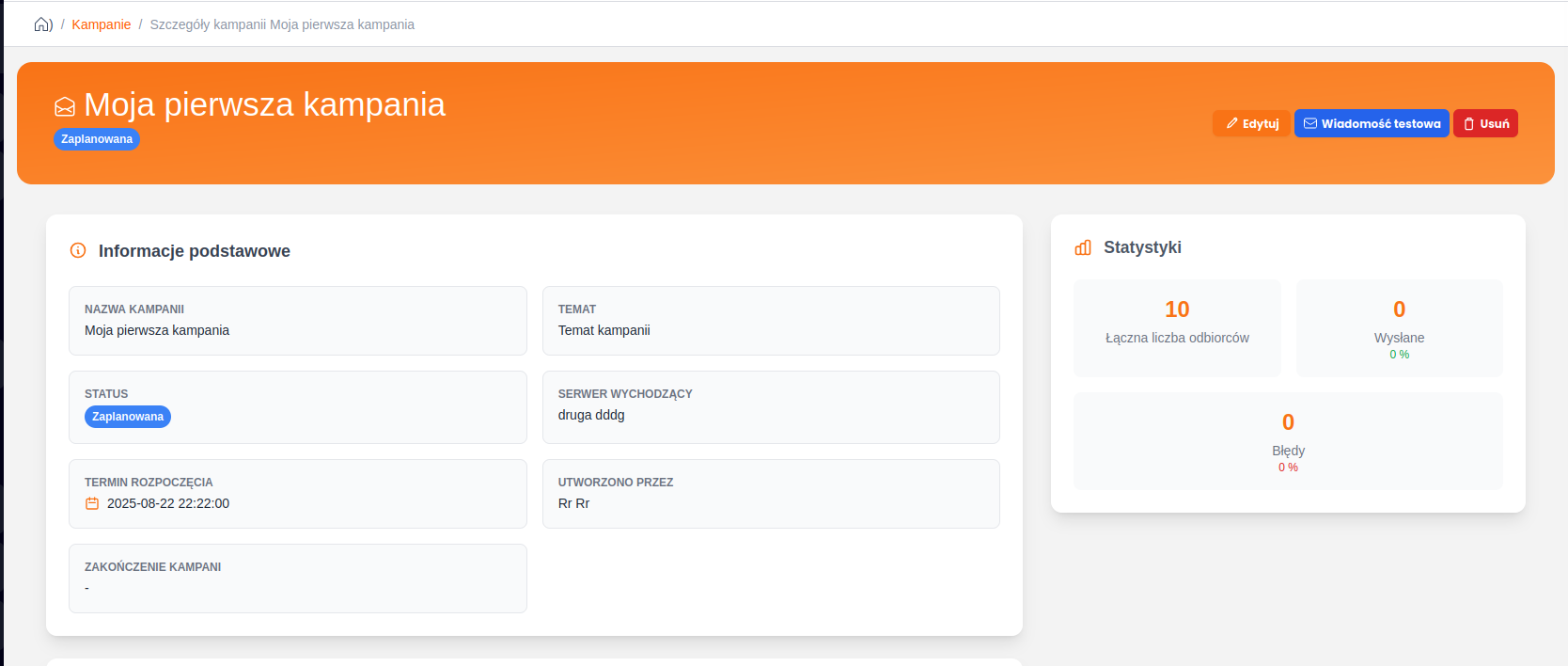The height and width of the screenshot is (666, 1568).
Task: Click the Błędy statistics tile
Action: [x=1288, y=441]
